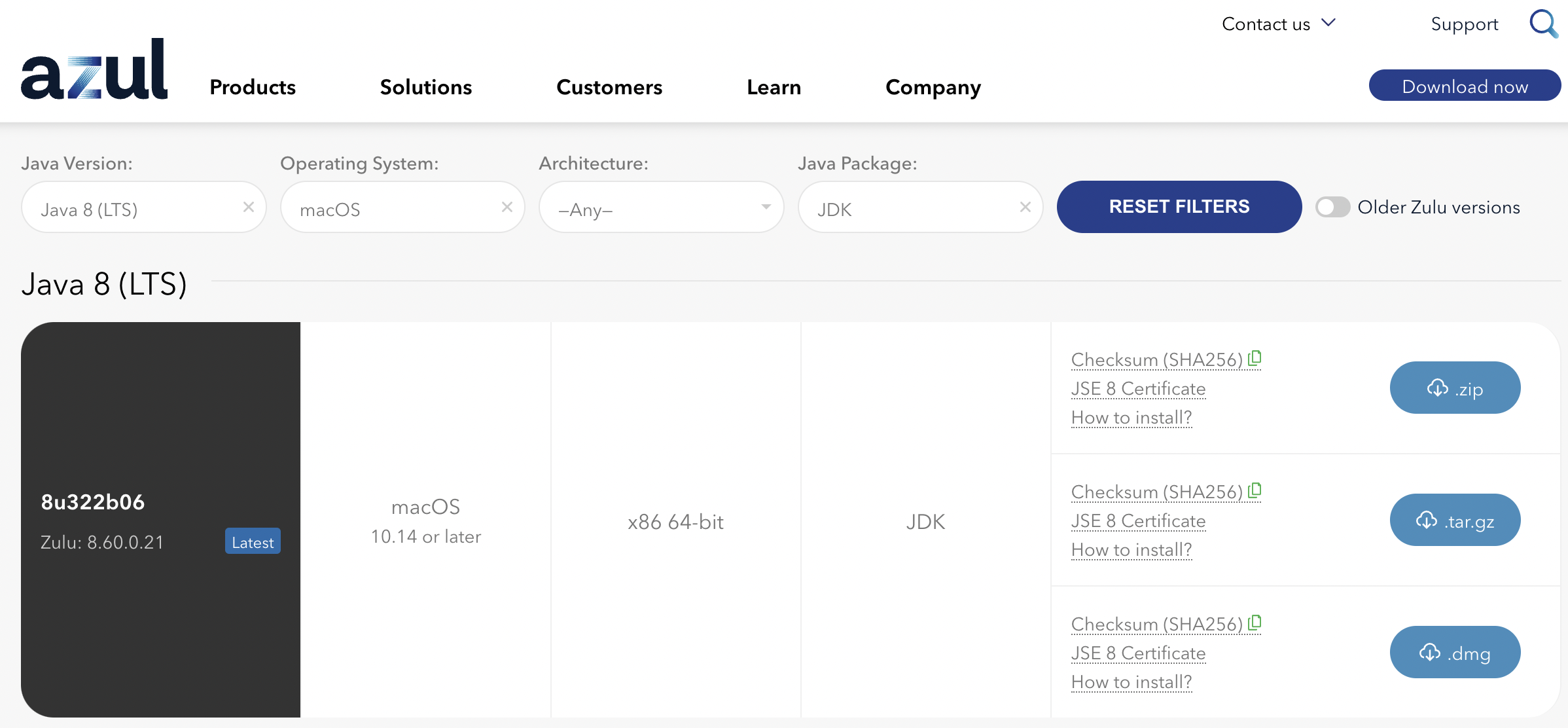
Task: Open the Java Version filter box
Action: click(131, 208)
